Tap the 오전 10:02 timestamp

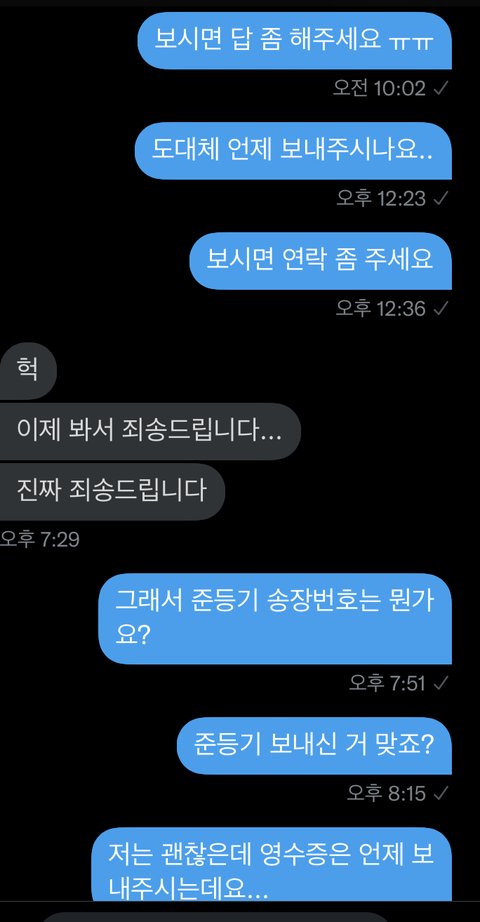click(x=379, y=89)
